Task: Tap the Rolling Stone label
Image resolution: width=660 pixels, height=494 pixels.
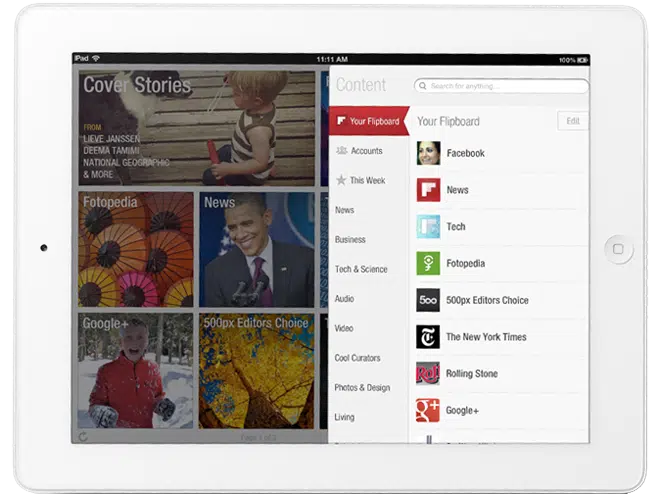Action: pyautogui.click(x=472, y=374)
